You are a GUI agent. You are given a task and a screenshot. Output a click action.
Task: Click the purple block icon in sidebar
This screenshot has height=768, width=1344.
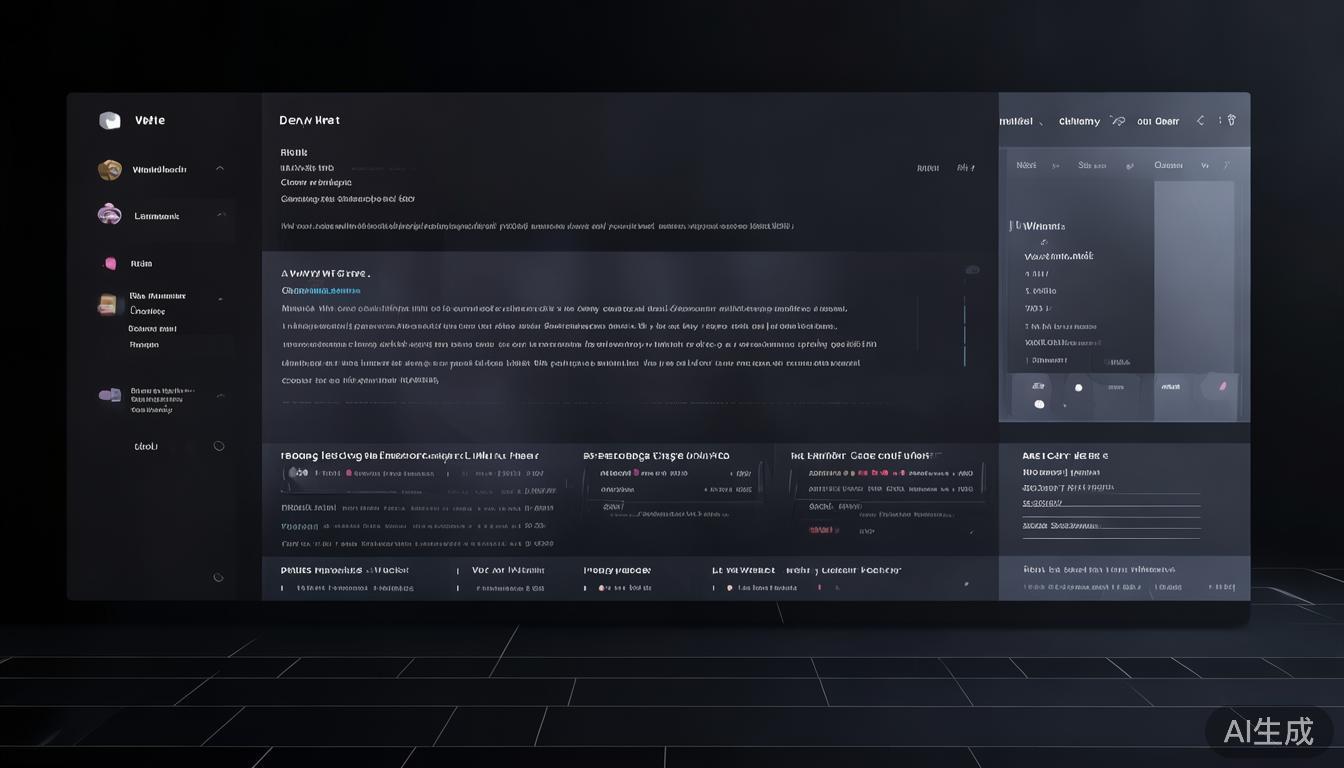110,395
